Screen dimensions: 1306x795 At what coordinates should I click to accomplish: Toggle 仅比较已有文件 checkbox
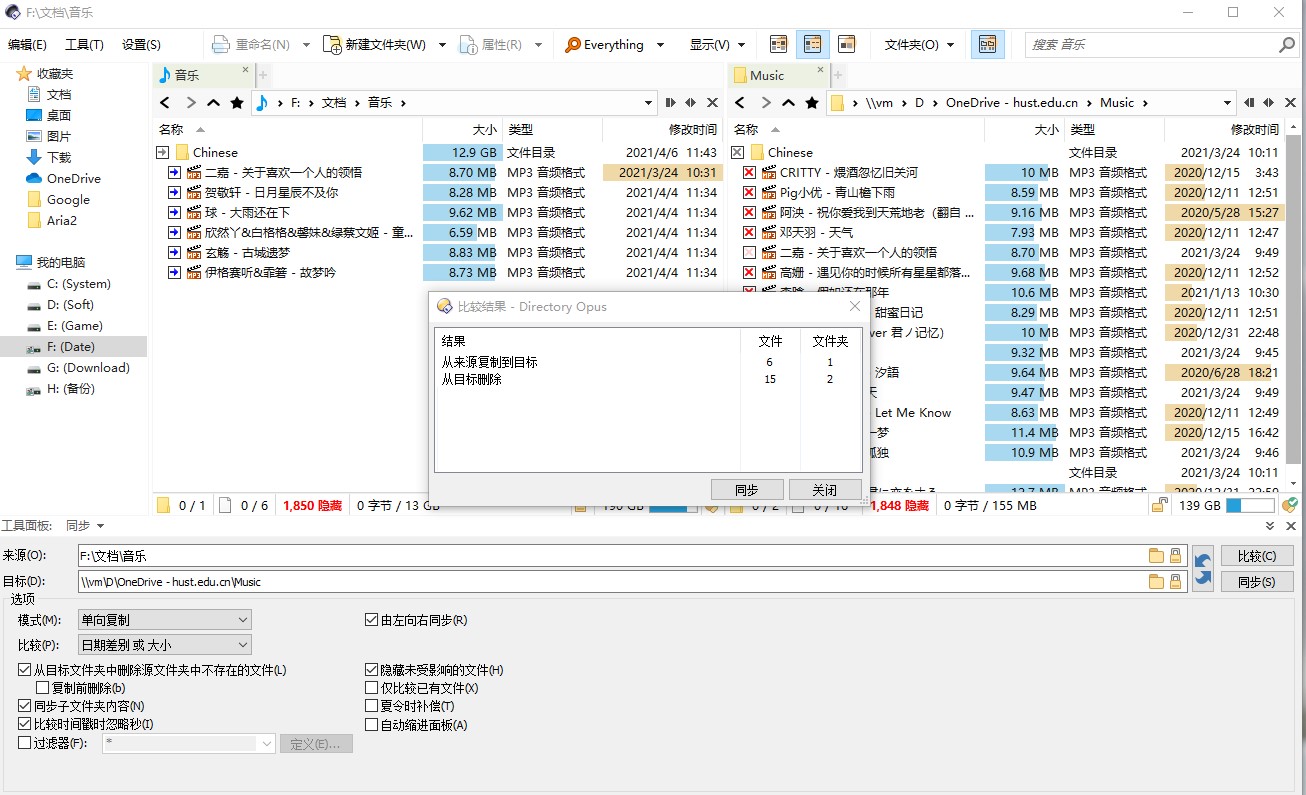[x=372, y=688]
